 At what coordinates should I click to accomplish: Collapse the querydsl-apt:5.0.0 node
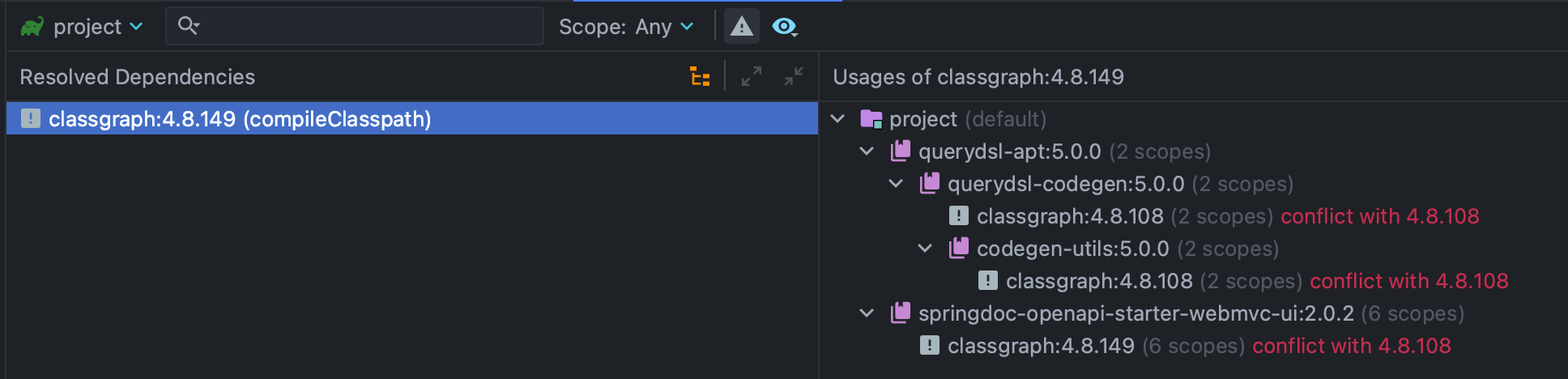[867, 151]
